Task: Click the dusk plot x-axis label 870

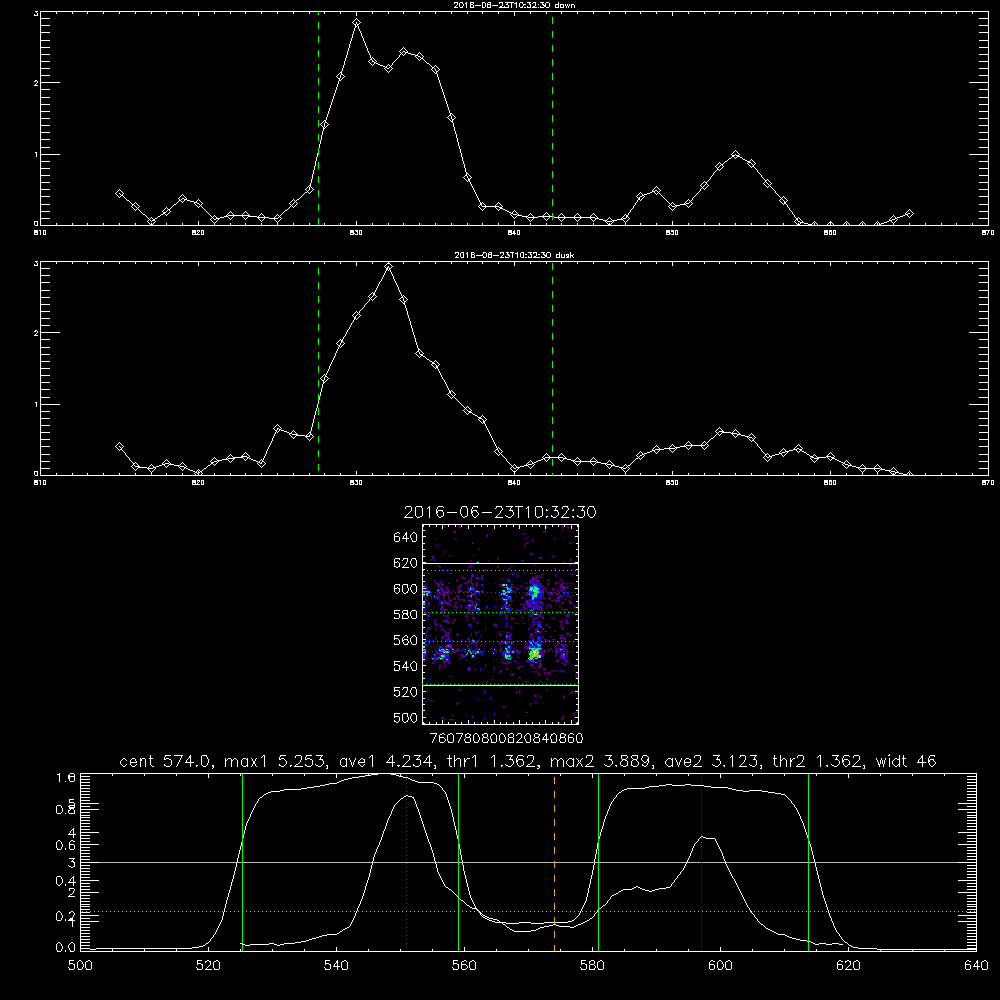Action: [x=988, y=483]
